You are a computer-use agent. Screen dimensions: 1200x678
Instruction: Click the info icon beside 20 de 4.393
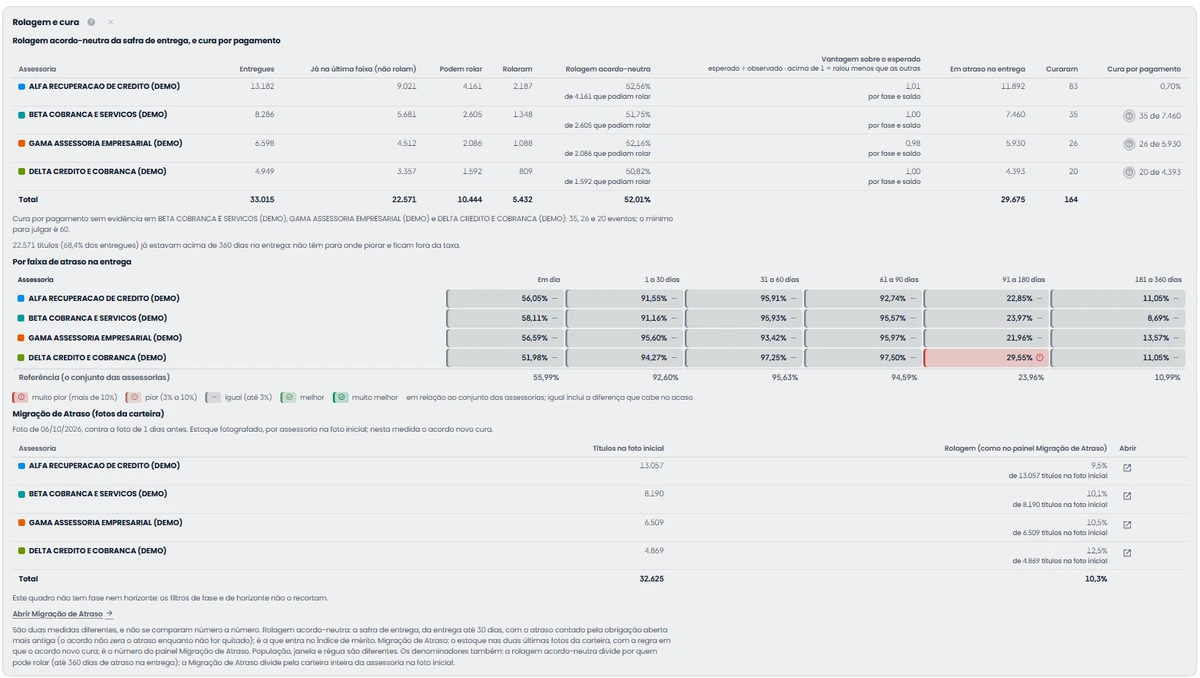pos(1129,172)
